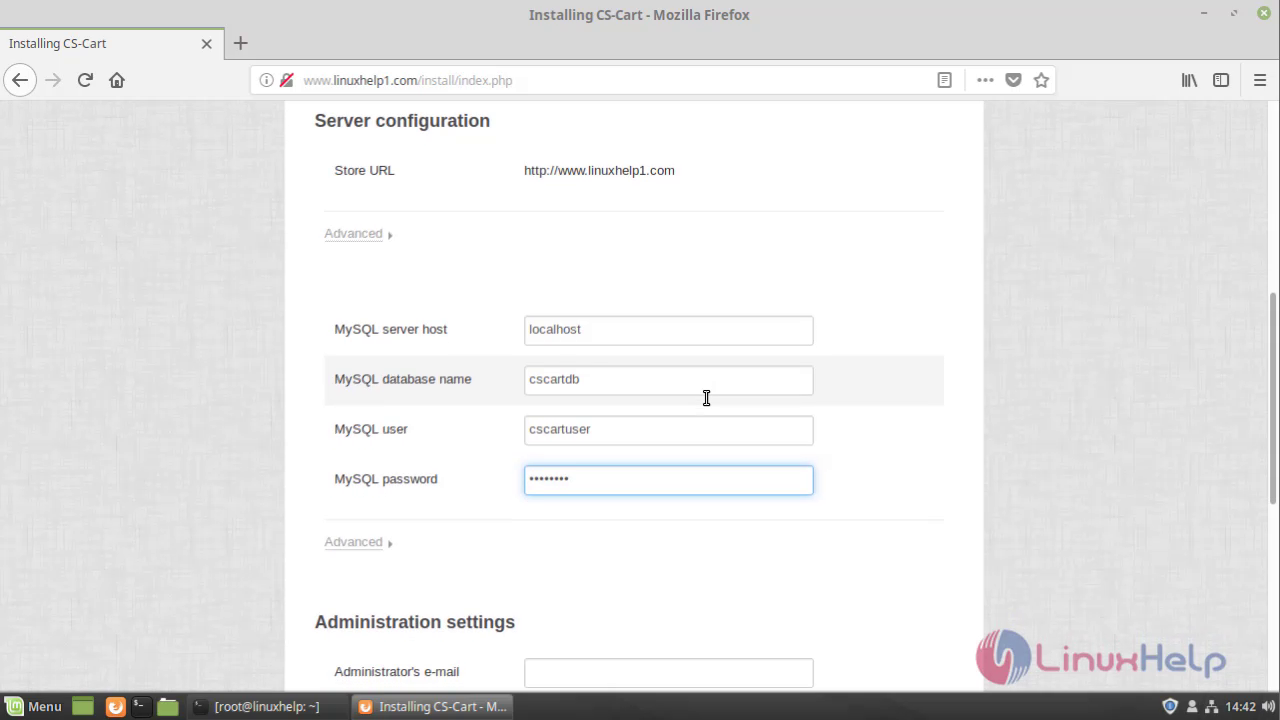Show site information icon in address bar
The width and height of the screenshot is (1280, 720).
tap(266, 80)
